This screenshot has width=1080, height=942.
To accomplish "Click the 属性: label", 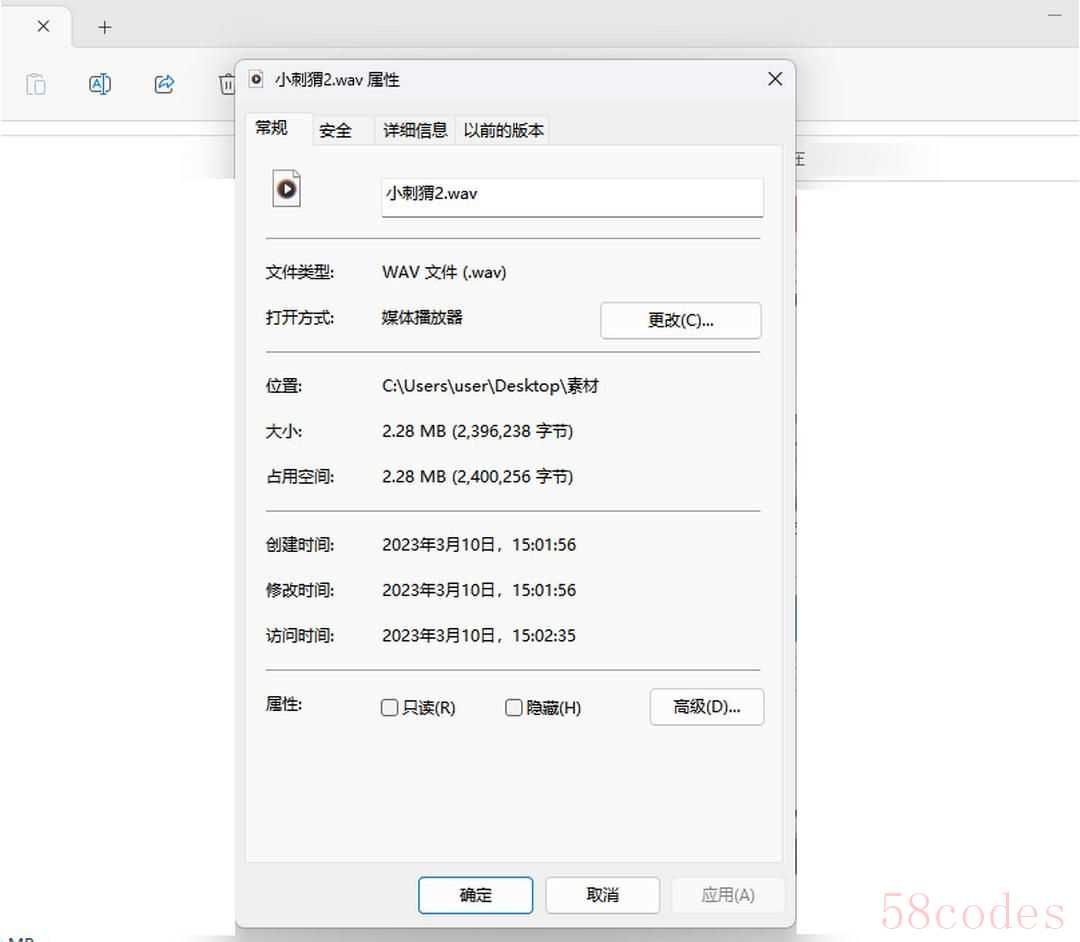I will coord(284,704).
